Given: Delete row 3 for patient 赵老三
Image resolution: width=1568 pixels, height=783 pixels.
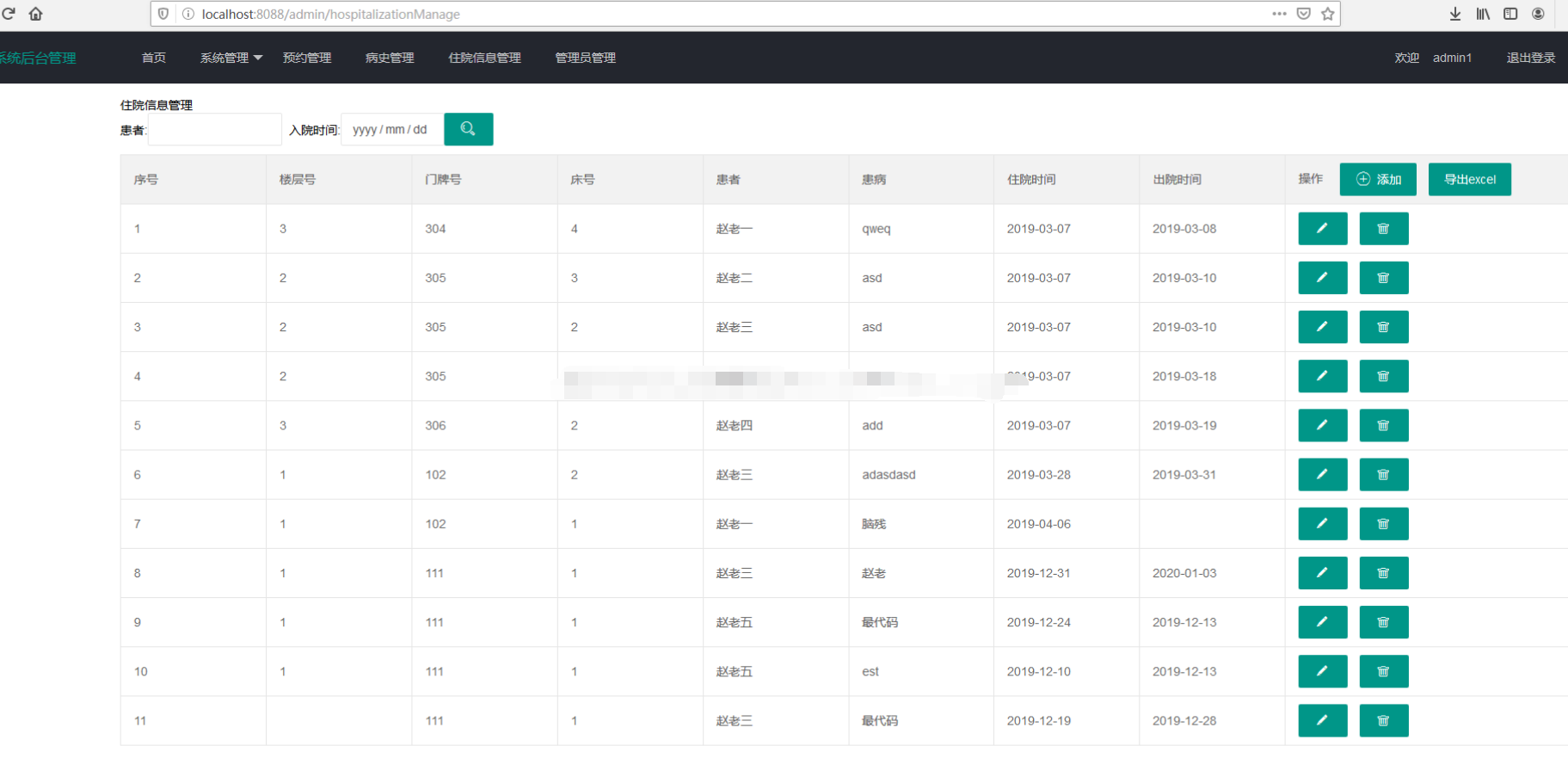Looking at the screenshot, I should click(x=1383, y=327).
